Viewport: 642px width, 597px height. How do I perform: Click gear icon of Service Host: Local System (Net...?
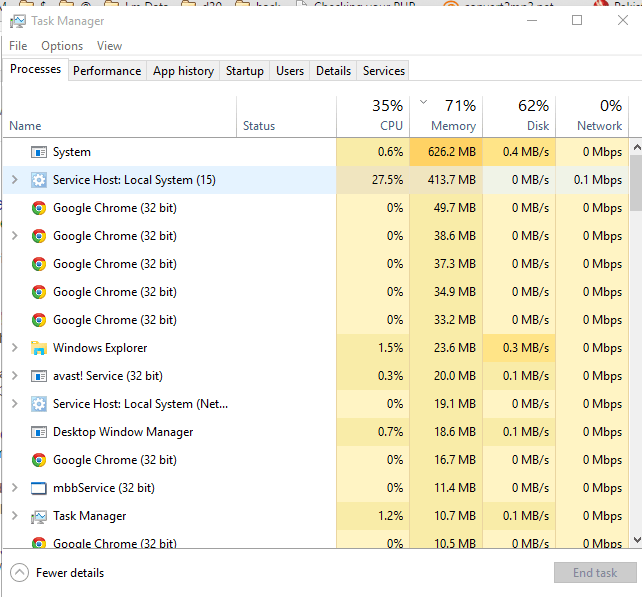click(39, 404)
